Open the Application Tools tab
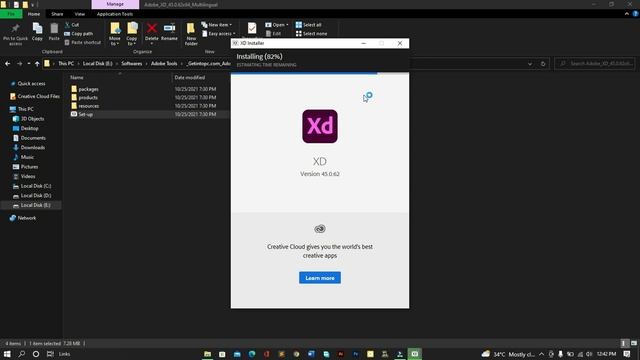Image resolution: width=640 pixels, height=360 pixels. point(115,14)
